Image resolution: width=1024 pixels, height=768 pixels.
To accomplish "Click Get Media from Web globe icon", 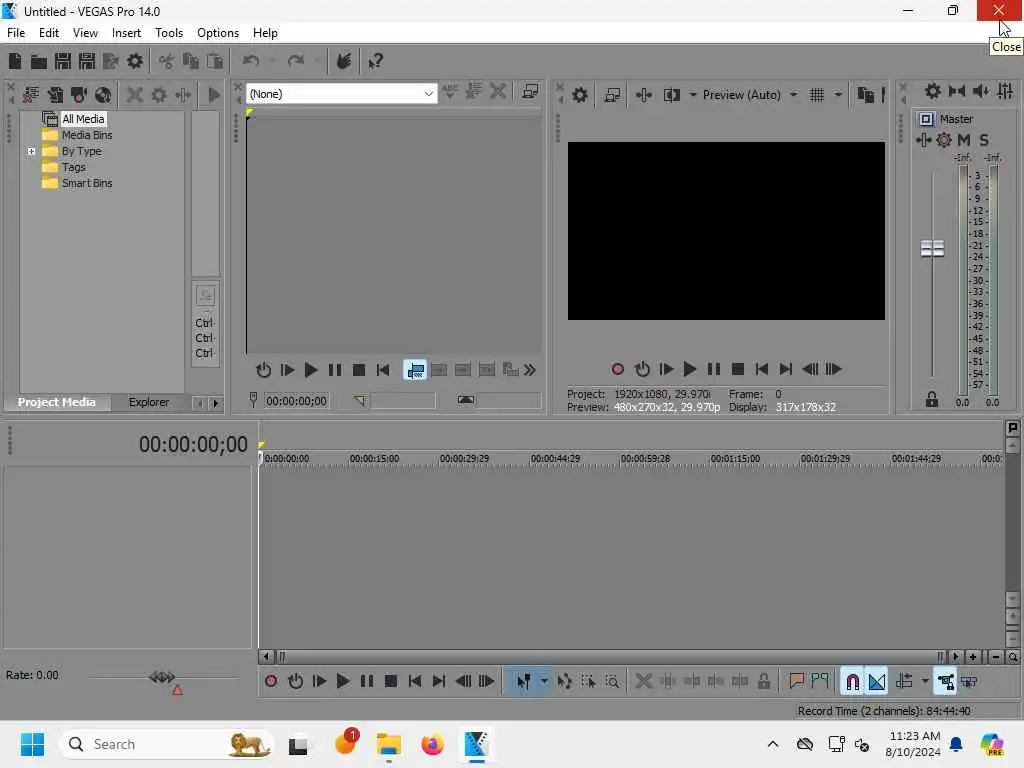I will coord(103,95).
